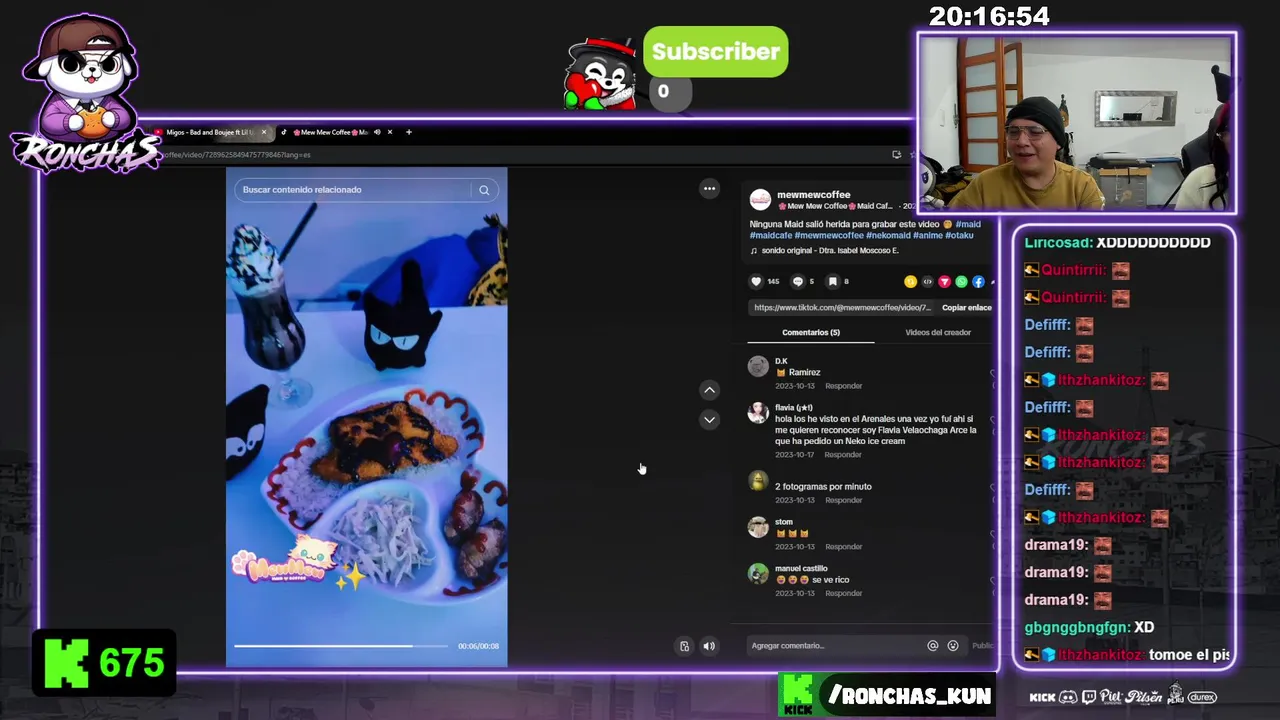This screenshot has width=1280, height=720.
Task: Click Responder under manuel castillo's comment
Action: pyautogui.click(x=844, y=593)
